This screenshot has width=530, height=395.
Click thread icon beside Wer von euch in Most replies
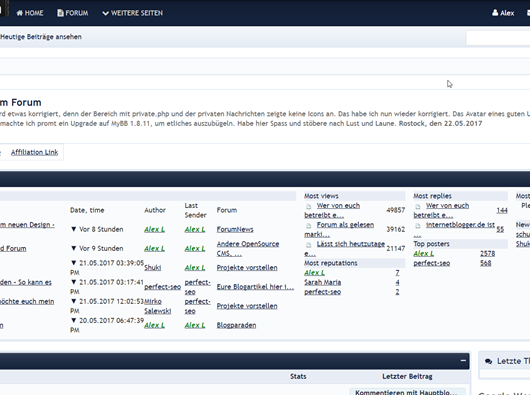418,206
